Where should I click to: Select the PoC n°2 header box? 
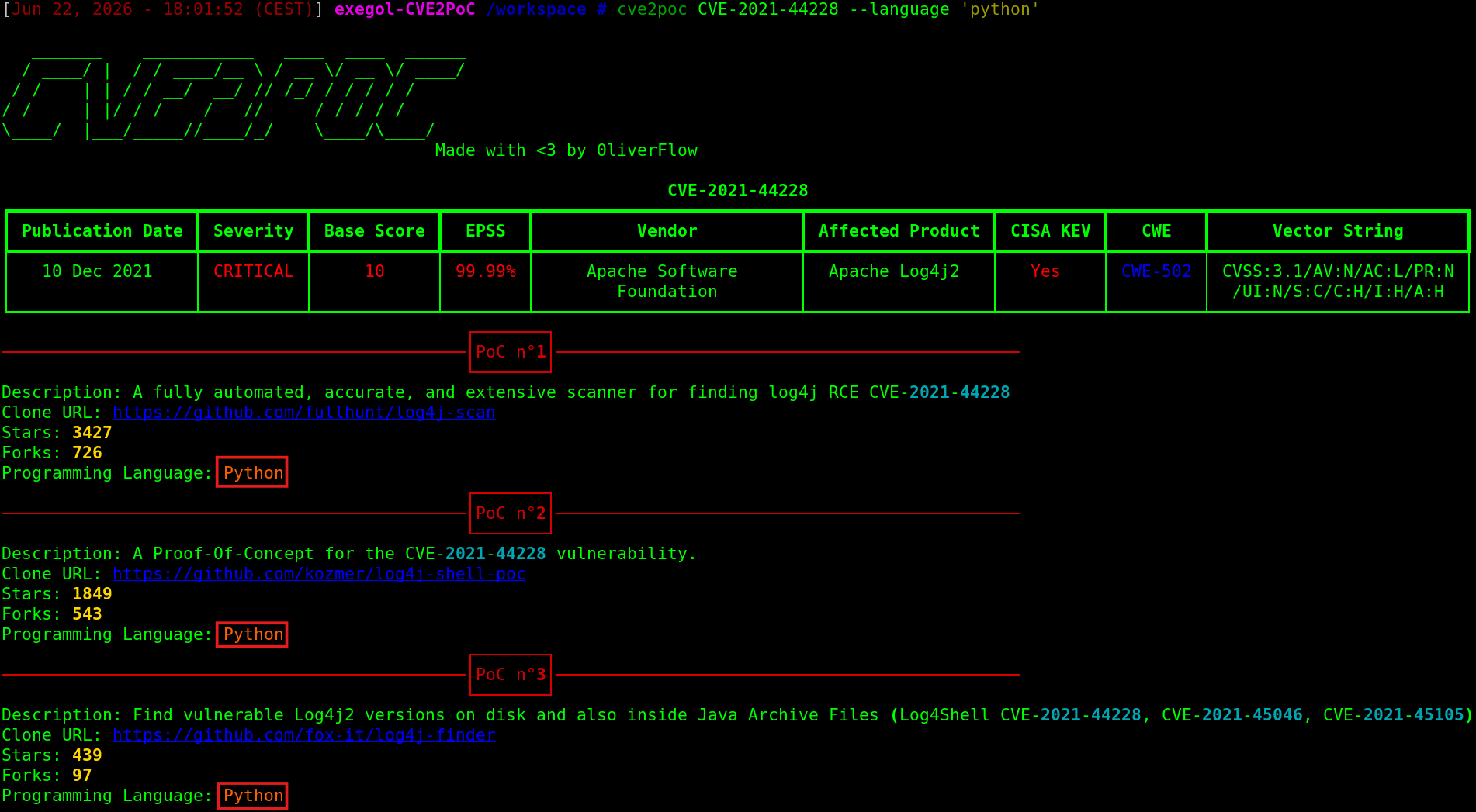coord(511,513)
